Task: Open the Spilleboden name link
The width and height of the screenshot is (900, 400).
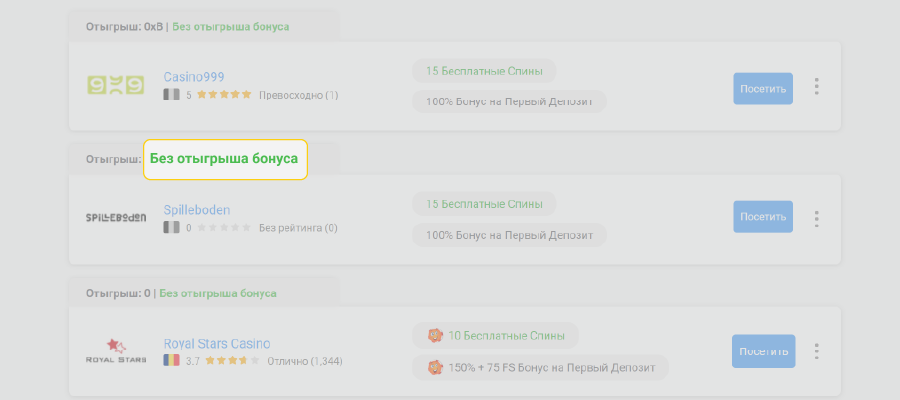Action: point(197,210)
